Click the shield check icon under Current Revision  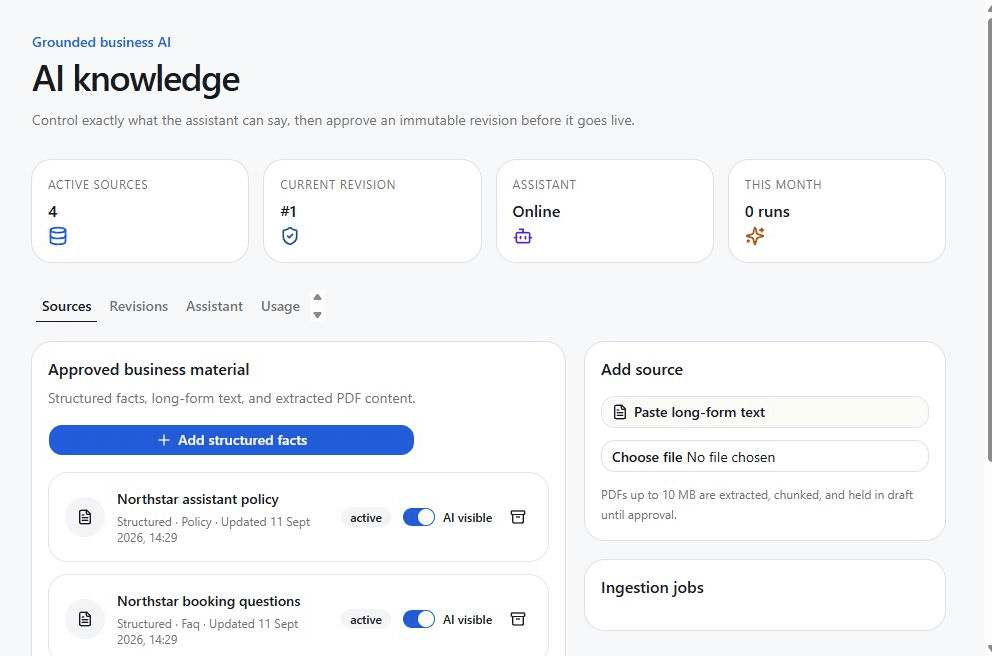pyautogui.click(x=290, y=236)
